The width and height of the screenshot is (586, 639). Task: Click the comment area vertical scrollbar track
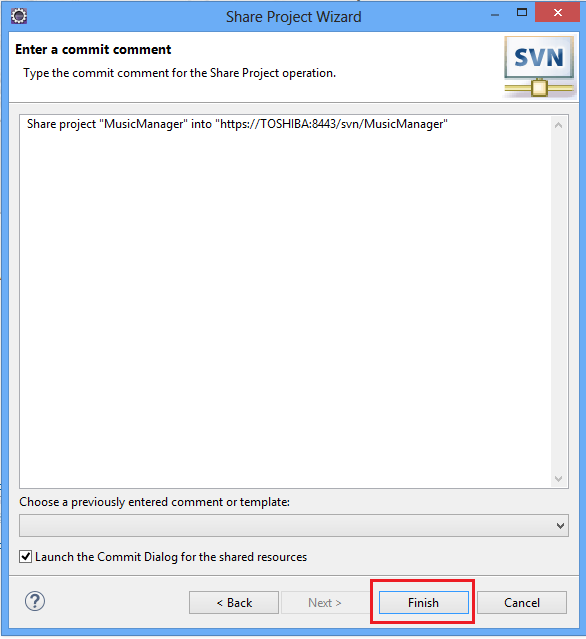(558, 302)
